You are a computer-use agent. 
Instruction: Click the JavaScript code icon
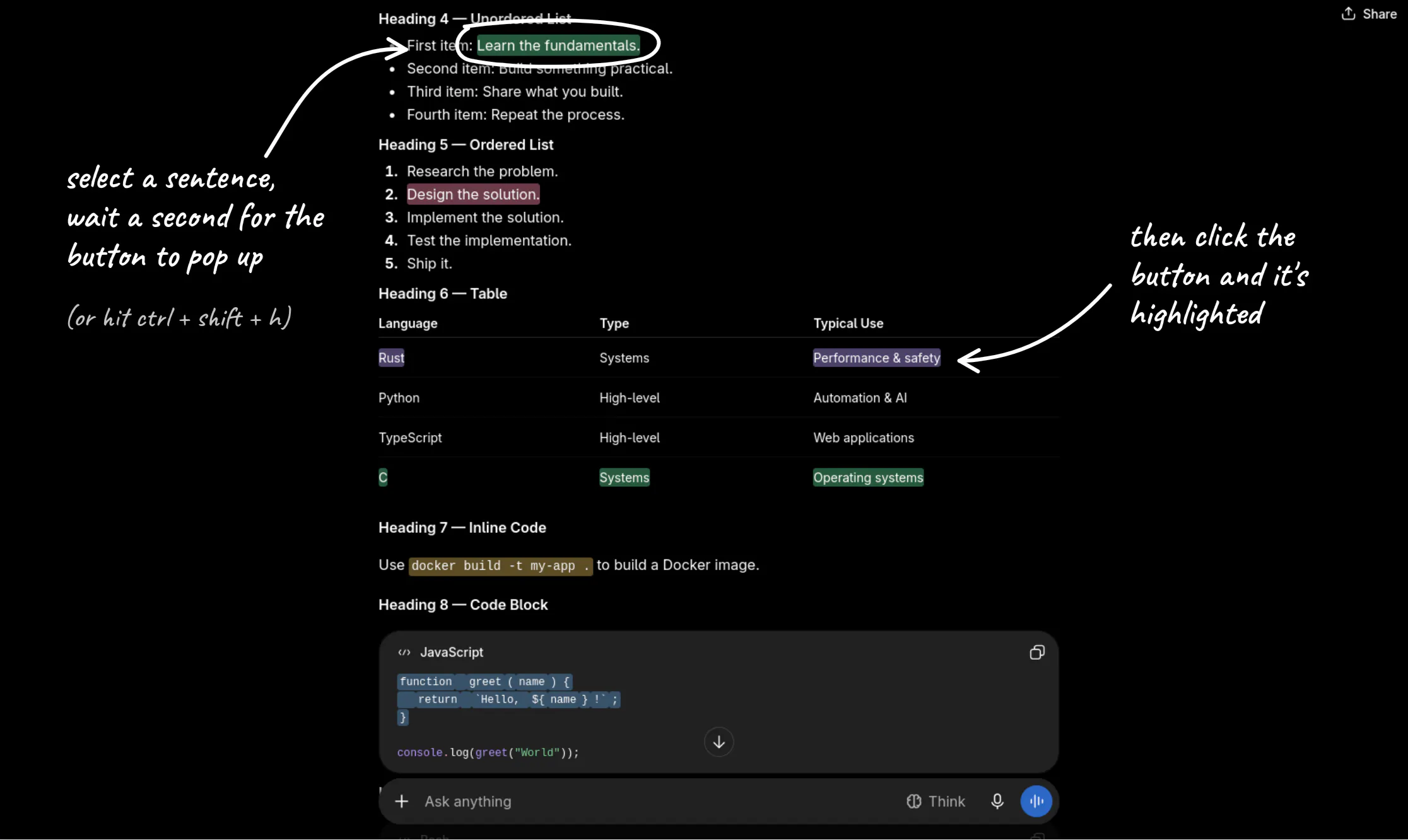(404, 652)
